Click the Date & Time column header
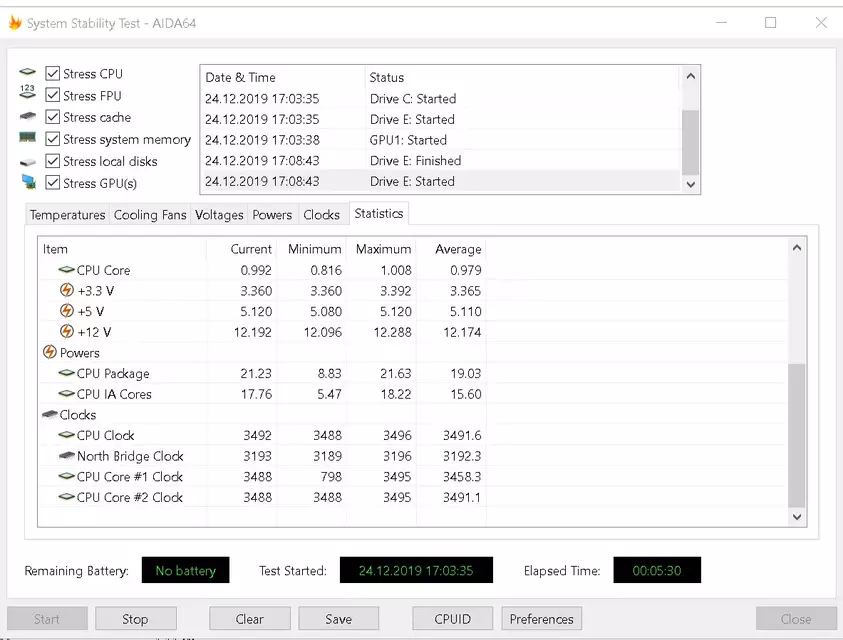 283,77
